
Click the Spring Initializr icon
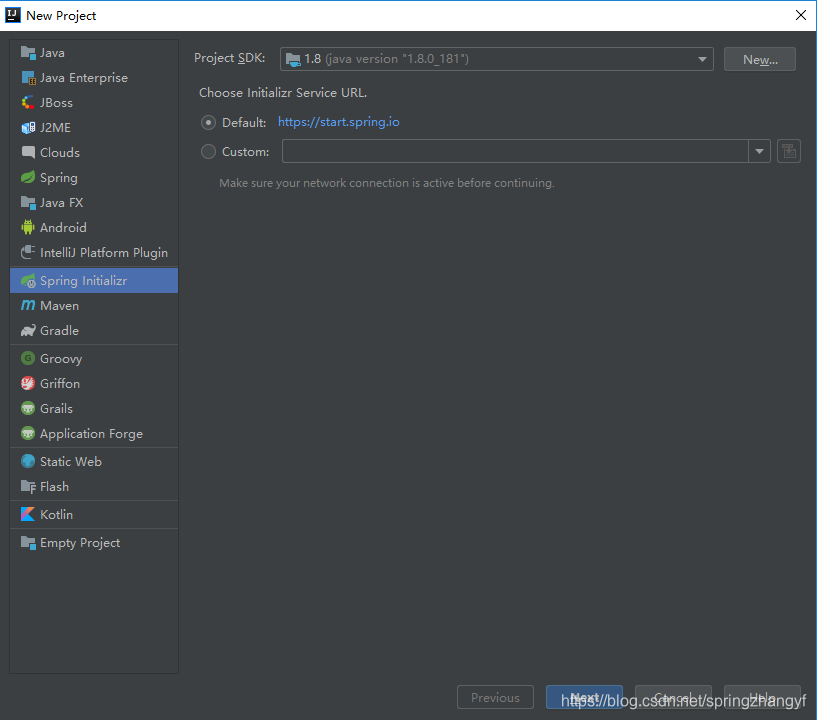(x=28, y=281)
